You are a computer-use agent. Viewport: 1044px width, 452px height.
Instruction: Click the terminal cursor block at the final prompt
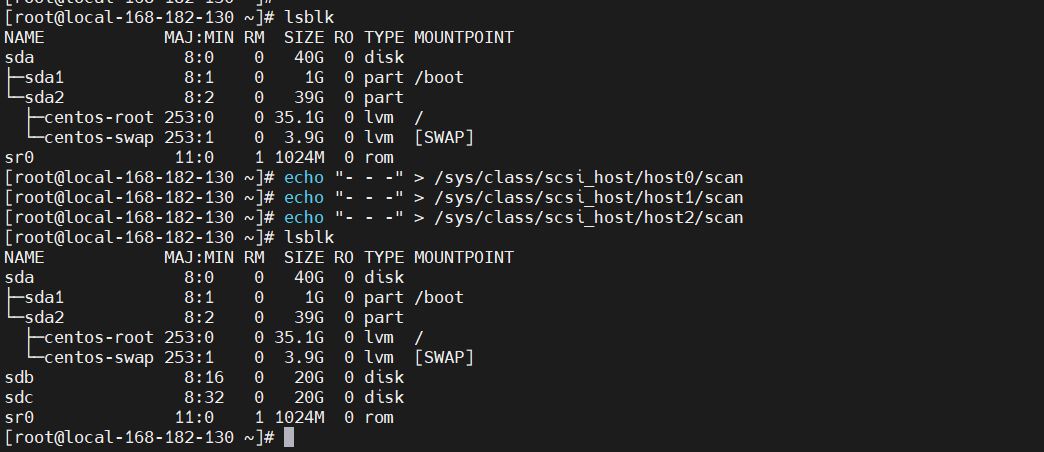pyautogui.click(x=289, y=437)
